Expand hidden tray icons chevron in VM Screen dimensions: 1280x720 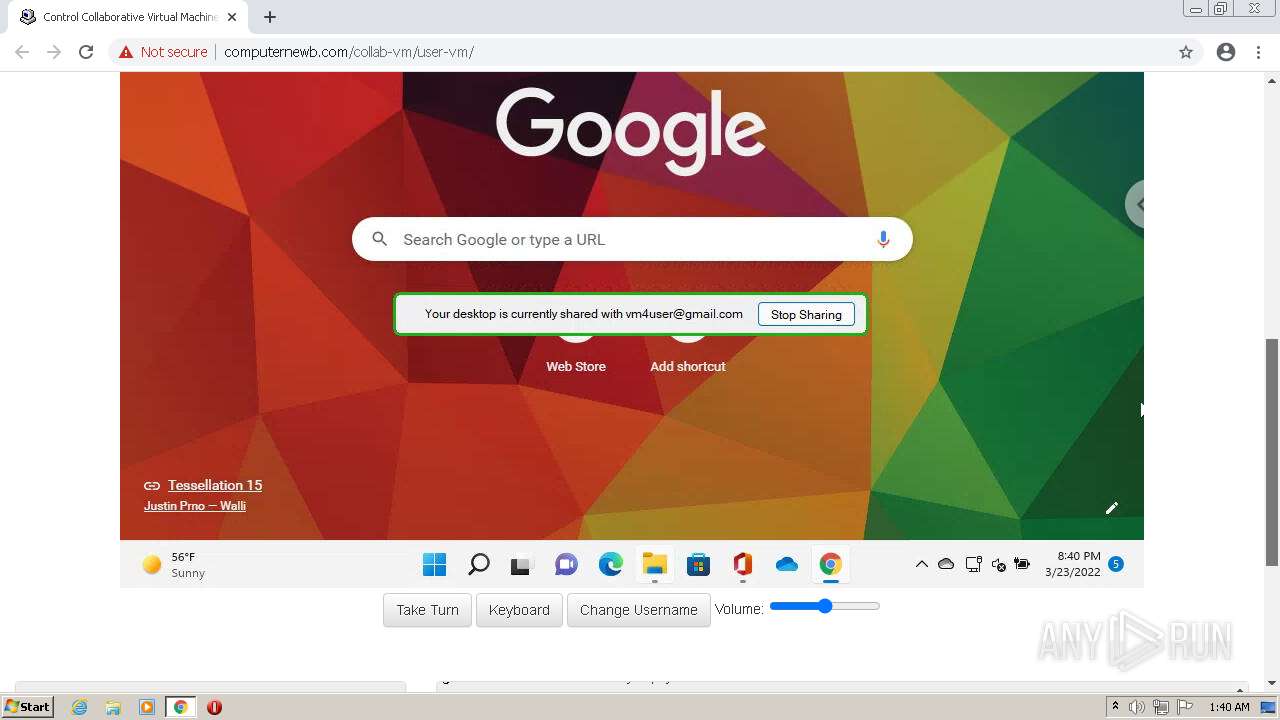921,565
